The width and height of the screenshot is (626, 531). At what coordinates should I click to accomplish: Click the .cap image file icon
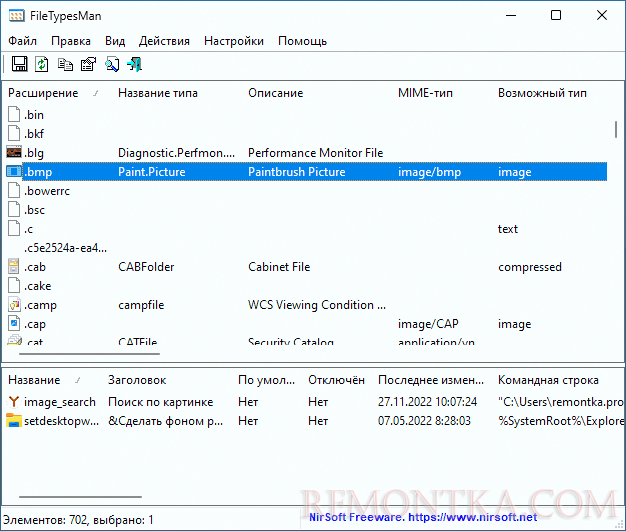pos(14,324)
